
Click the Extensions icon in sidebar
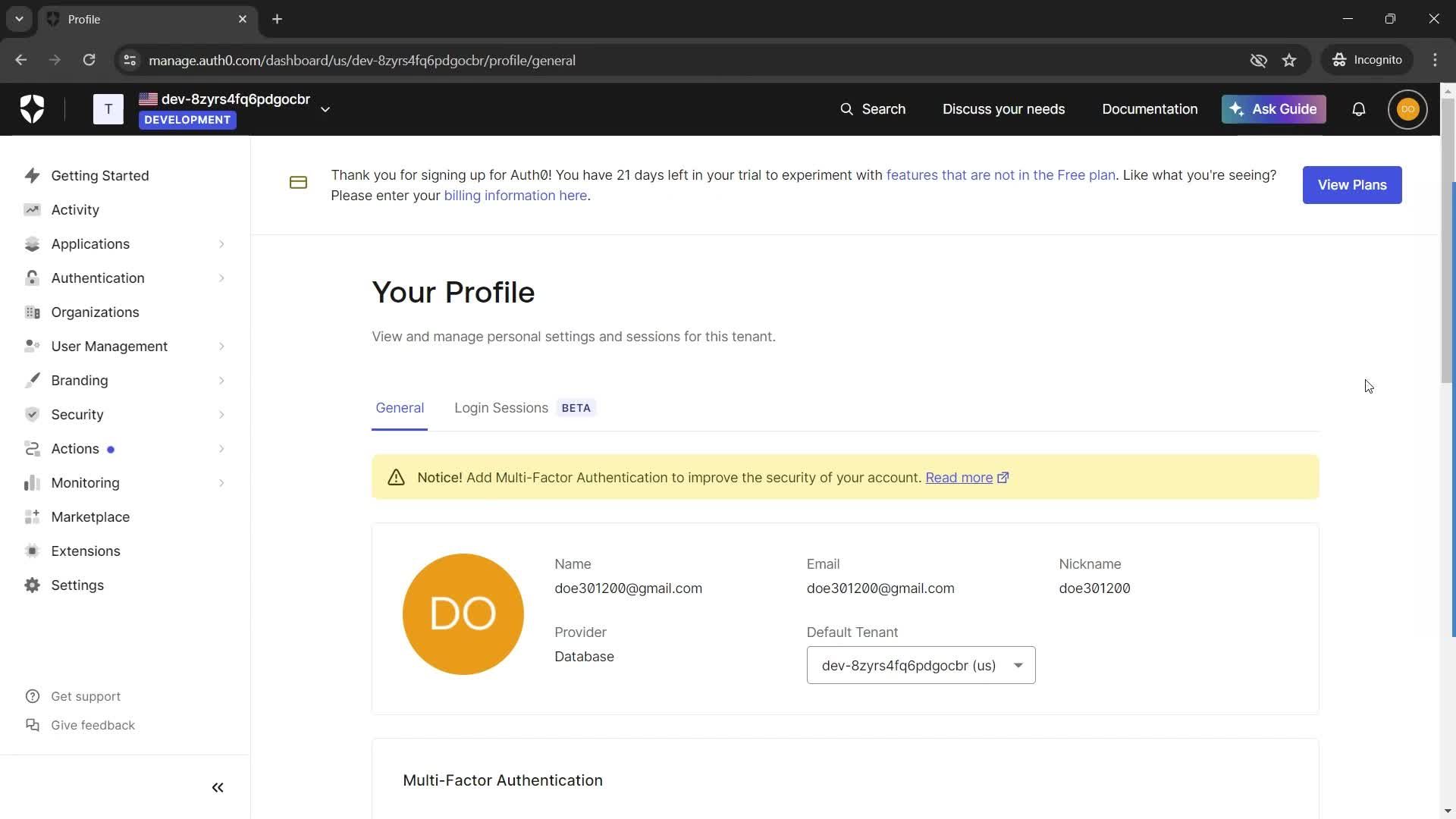tap(32, 551)
